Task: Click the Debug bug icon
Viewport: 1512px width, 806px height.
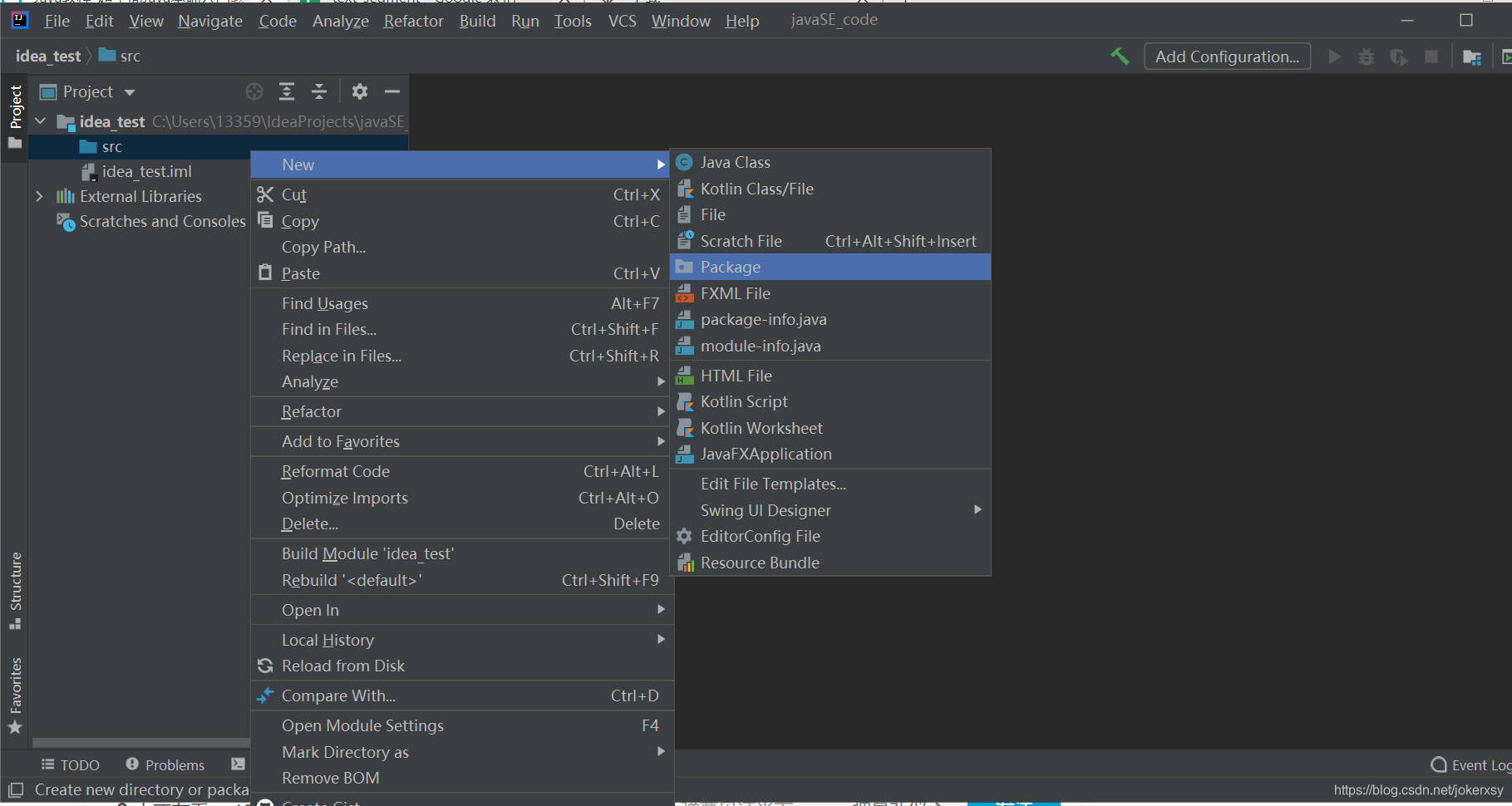Action: click(x=1367, y=57)
